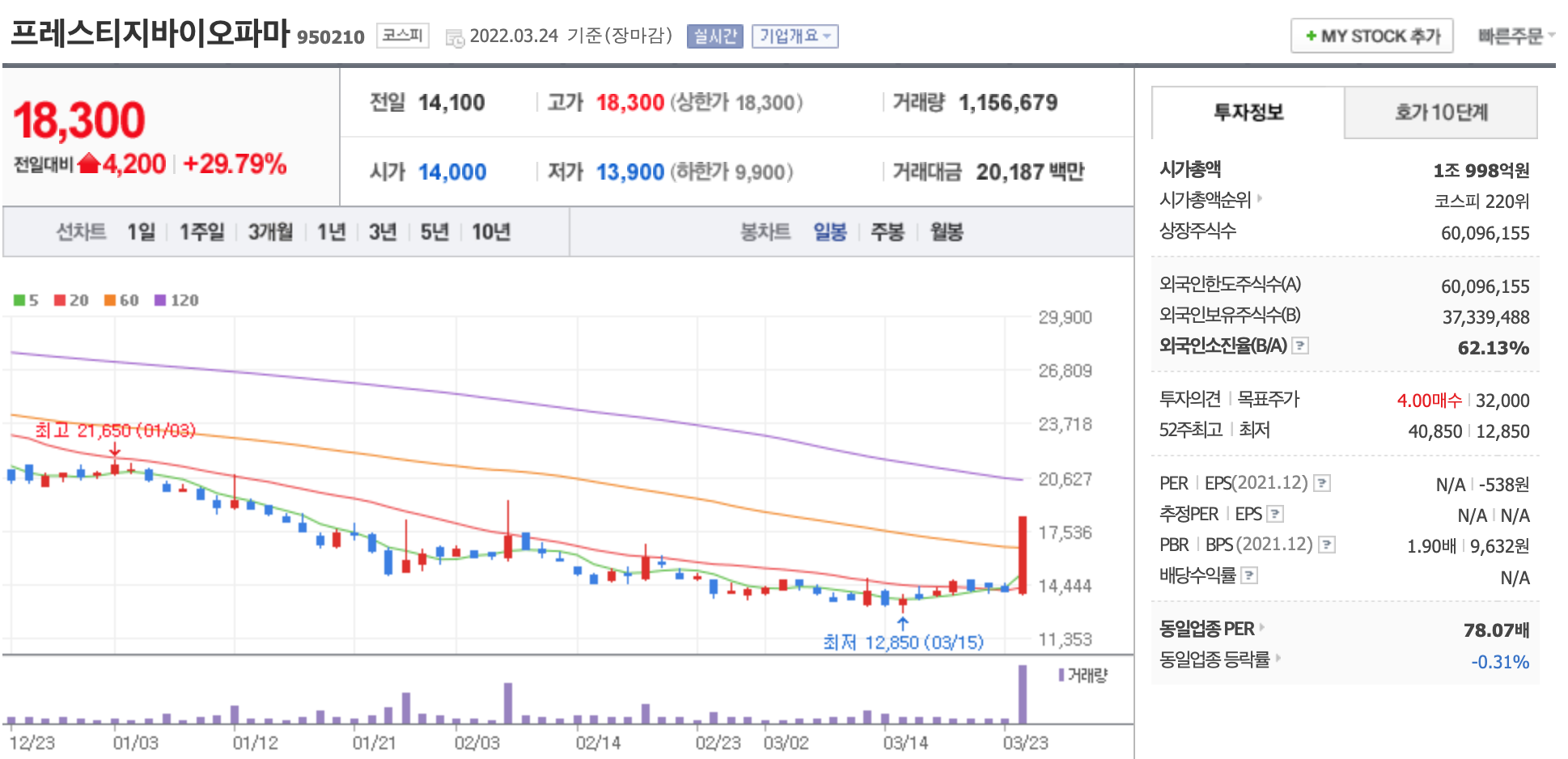Image resolution: width=1568 pixels, height=759 pixels.
Task: Click the 거래대금 value 20,187 백만
Action: (x=1030, y=172)
